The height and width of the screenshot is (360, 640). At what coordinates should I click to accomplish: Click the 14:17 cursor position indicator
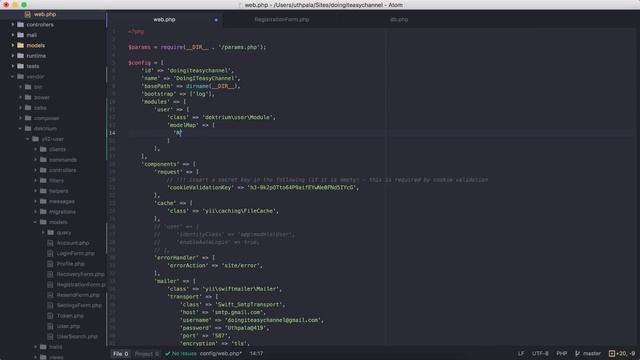click(256, 353)
